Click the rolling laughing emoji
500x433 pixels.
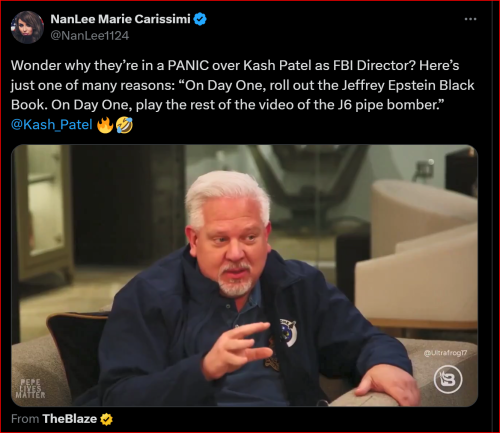tap(124, 125)
